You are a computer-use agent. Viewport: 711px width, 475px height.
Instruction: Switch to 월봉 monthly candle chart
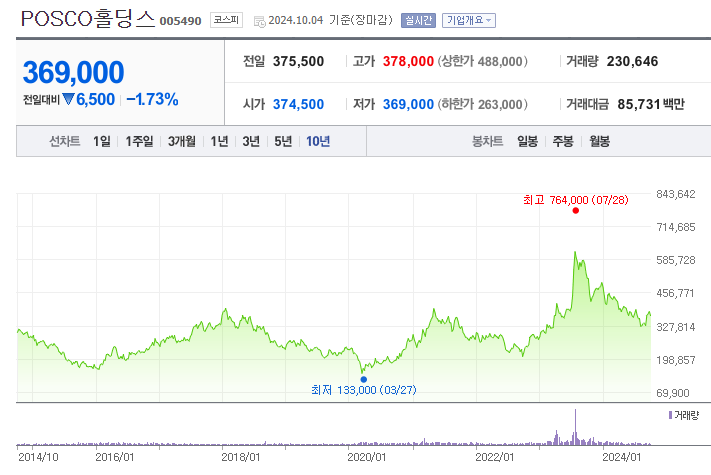[599, 141]
